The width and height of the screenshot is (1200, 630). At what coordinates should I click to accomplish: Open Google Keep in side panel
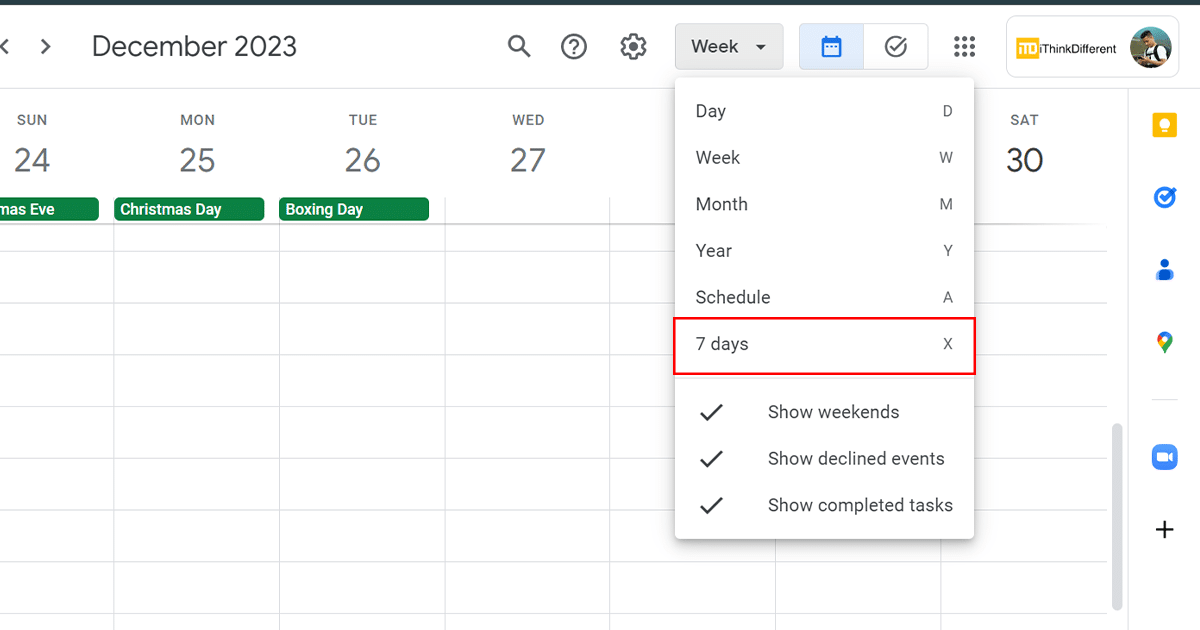pos(1164,125)
